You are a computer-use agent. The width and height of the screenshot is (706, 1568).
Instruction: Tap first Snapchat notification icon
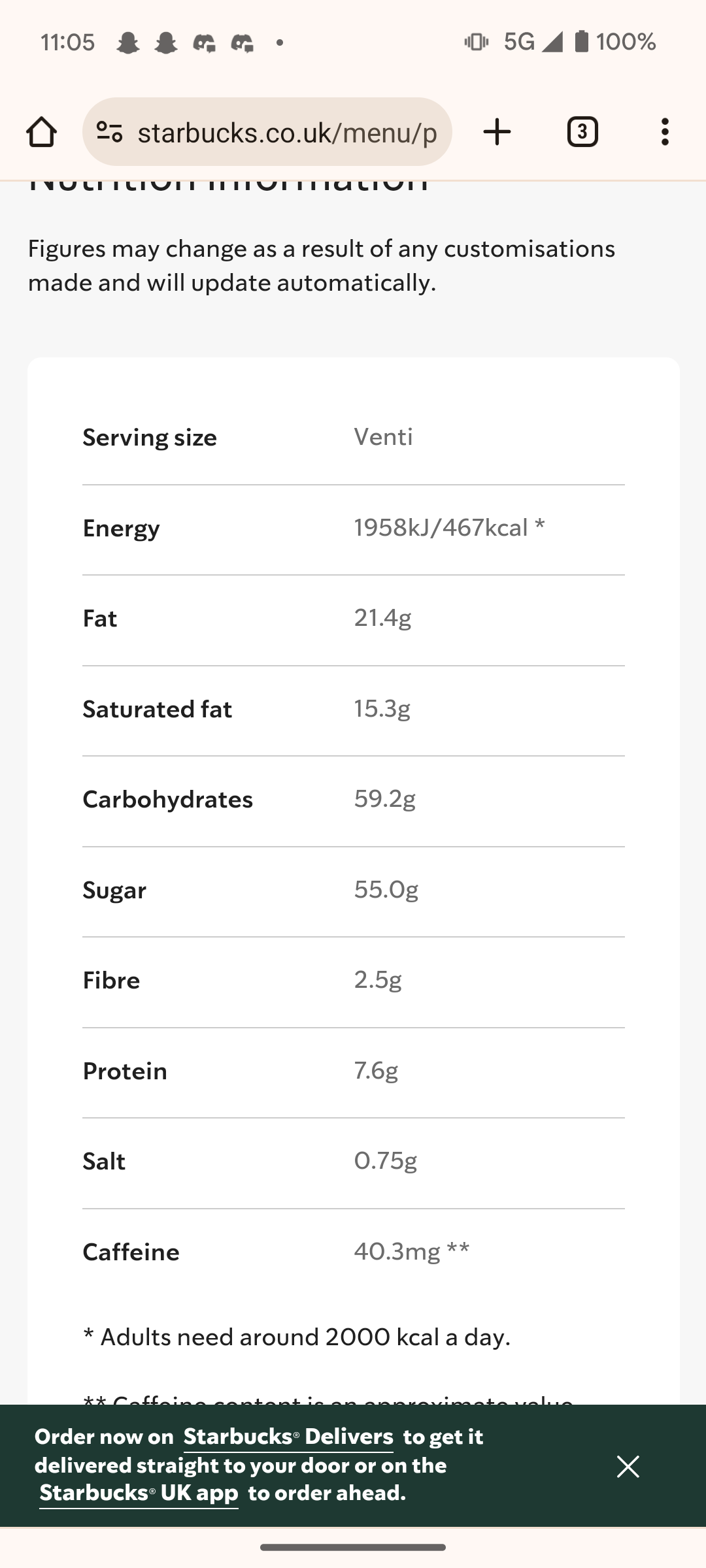(x=128, y=43)
